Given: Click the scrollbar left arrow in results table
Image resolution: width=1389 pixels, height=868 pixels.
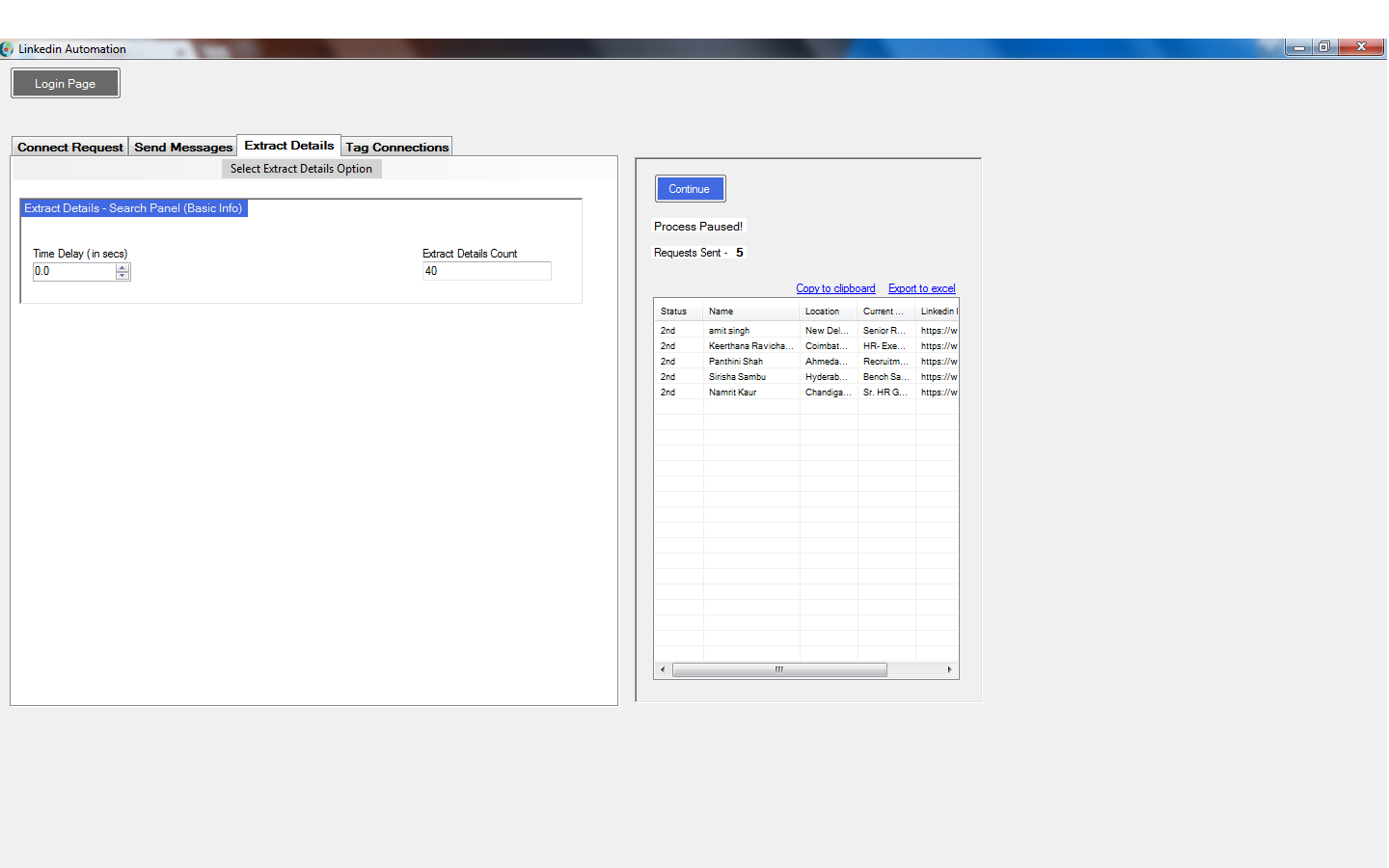Looking at the screenshot, I should 662,669.
